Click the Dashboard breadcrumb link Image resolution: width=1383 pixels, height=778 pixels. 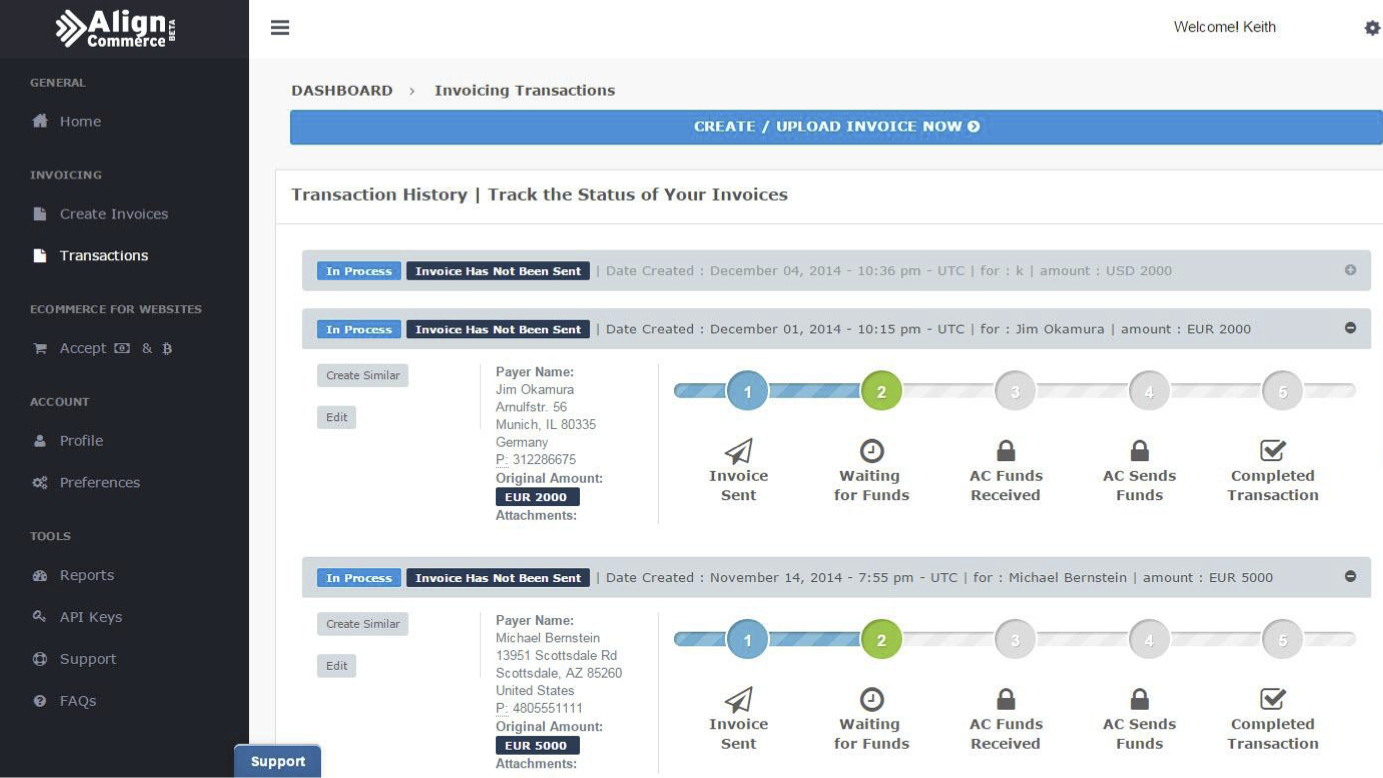tap(342, 90)
